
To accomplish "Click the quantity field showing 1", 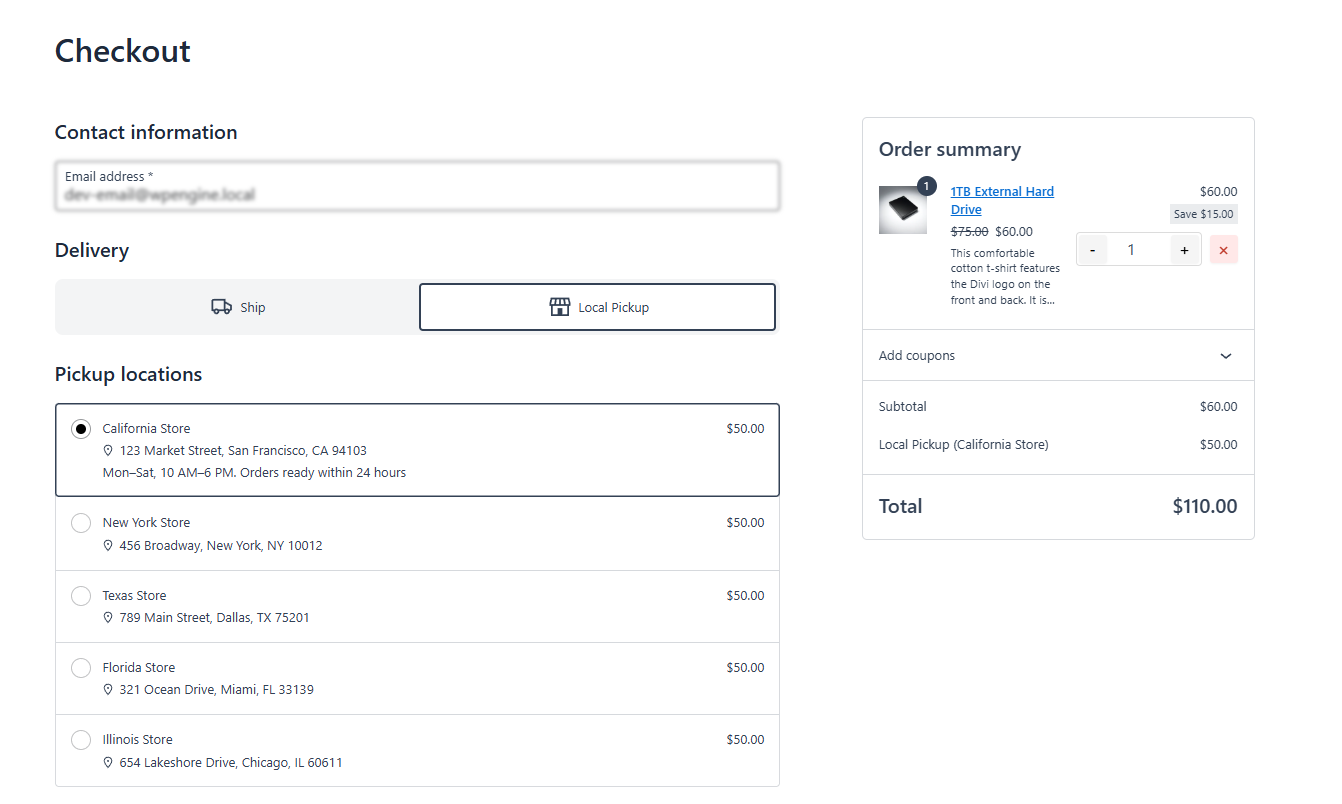I will [x=1131, y=250].
